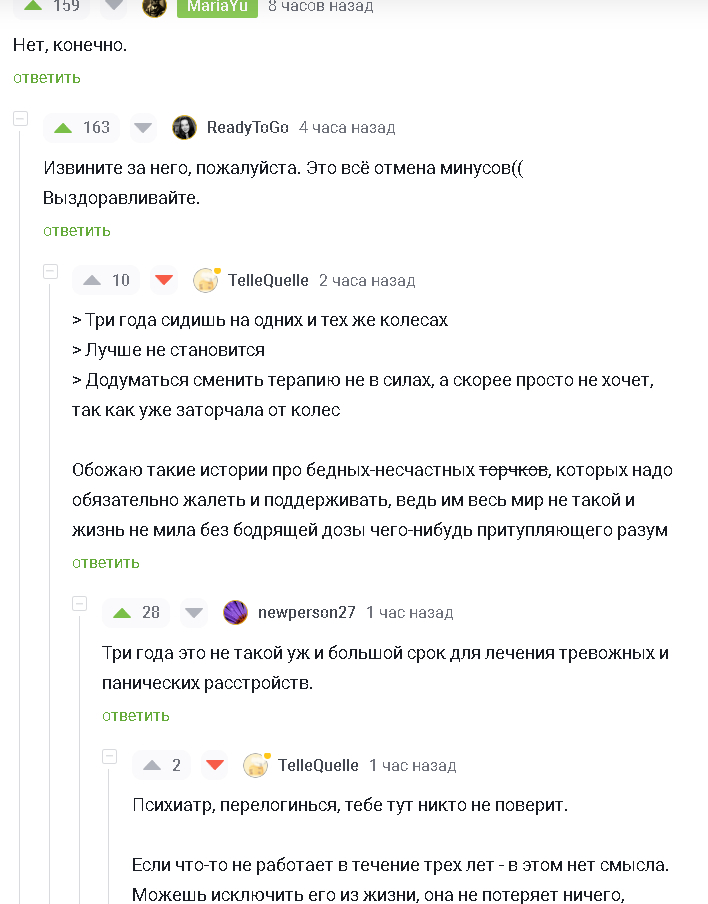Toggle the red downvote on the TelleQuelle comment rated 10
Viewport: 708px width, 904px height.
pos(164,281)
